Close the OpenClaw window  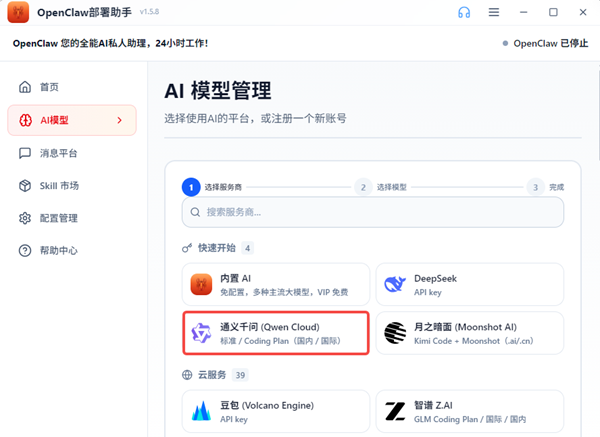583,12
